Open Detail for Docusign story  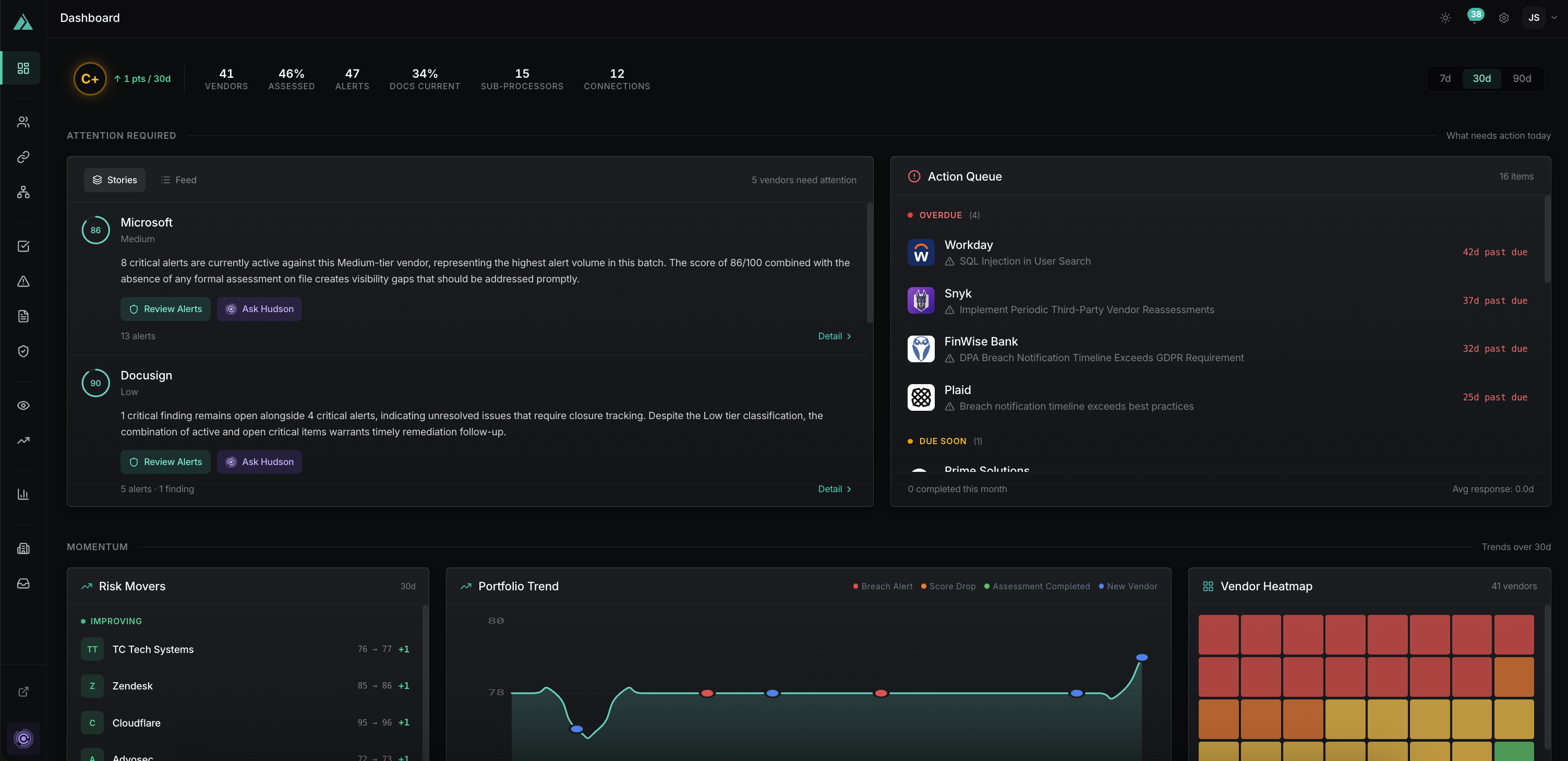coord(835,489)
